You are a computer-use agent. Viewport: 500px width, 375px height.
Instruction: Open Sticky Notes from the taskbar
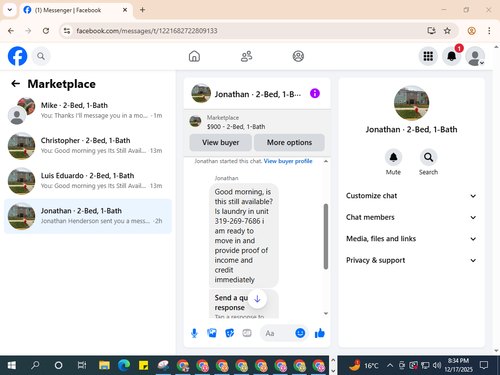point(143,366)
